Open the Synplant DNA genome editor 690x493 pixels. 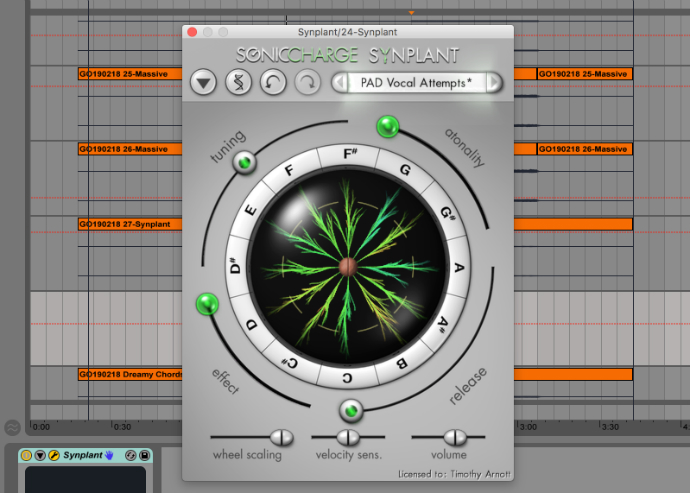238,82
